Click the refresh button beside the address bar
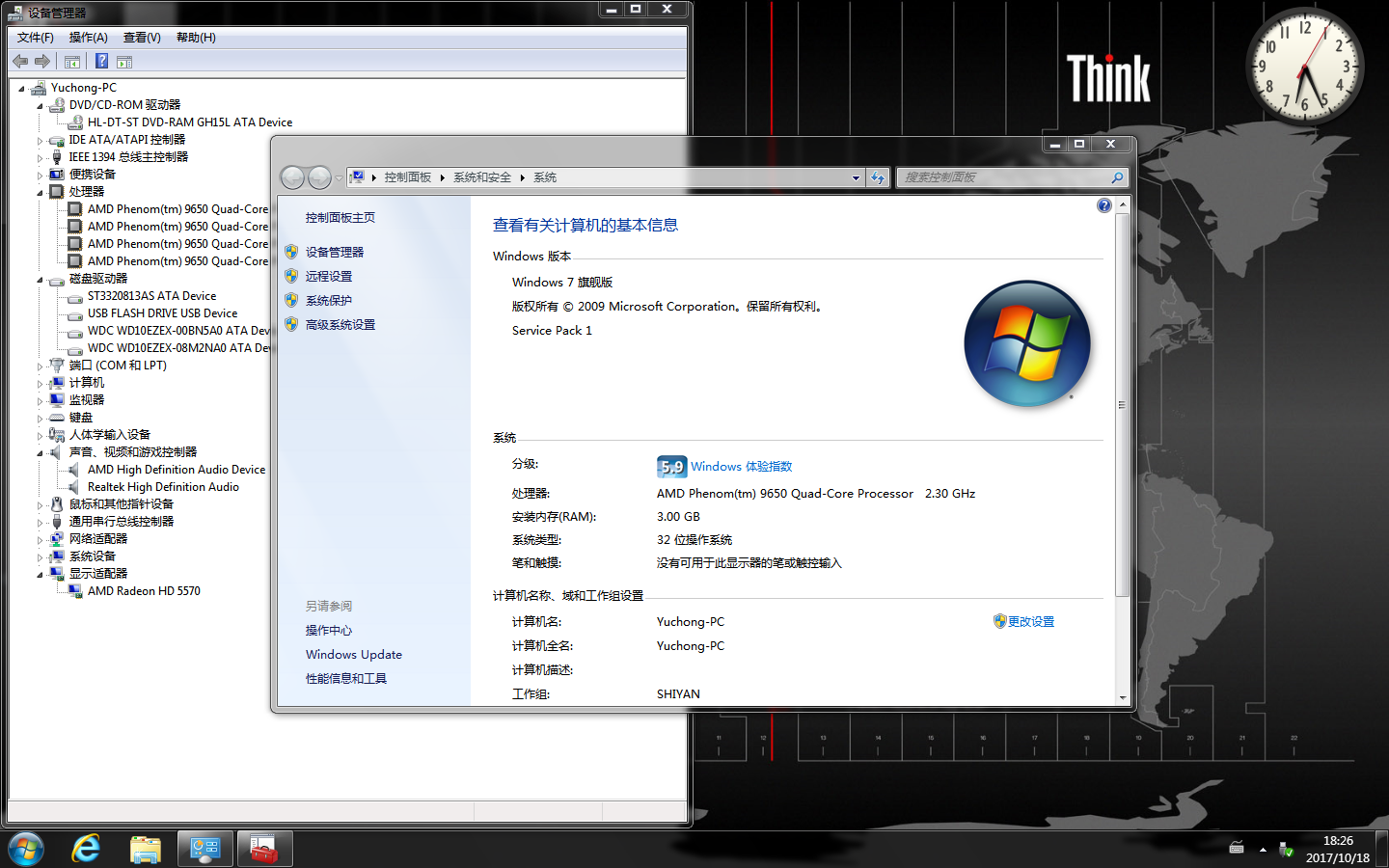This screenshot has width=1389, height=868. 878,177
